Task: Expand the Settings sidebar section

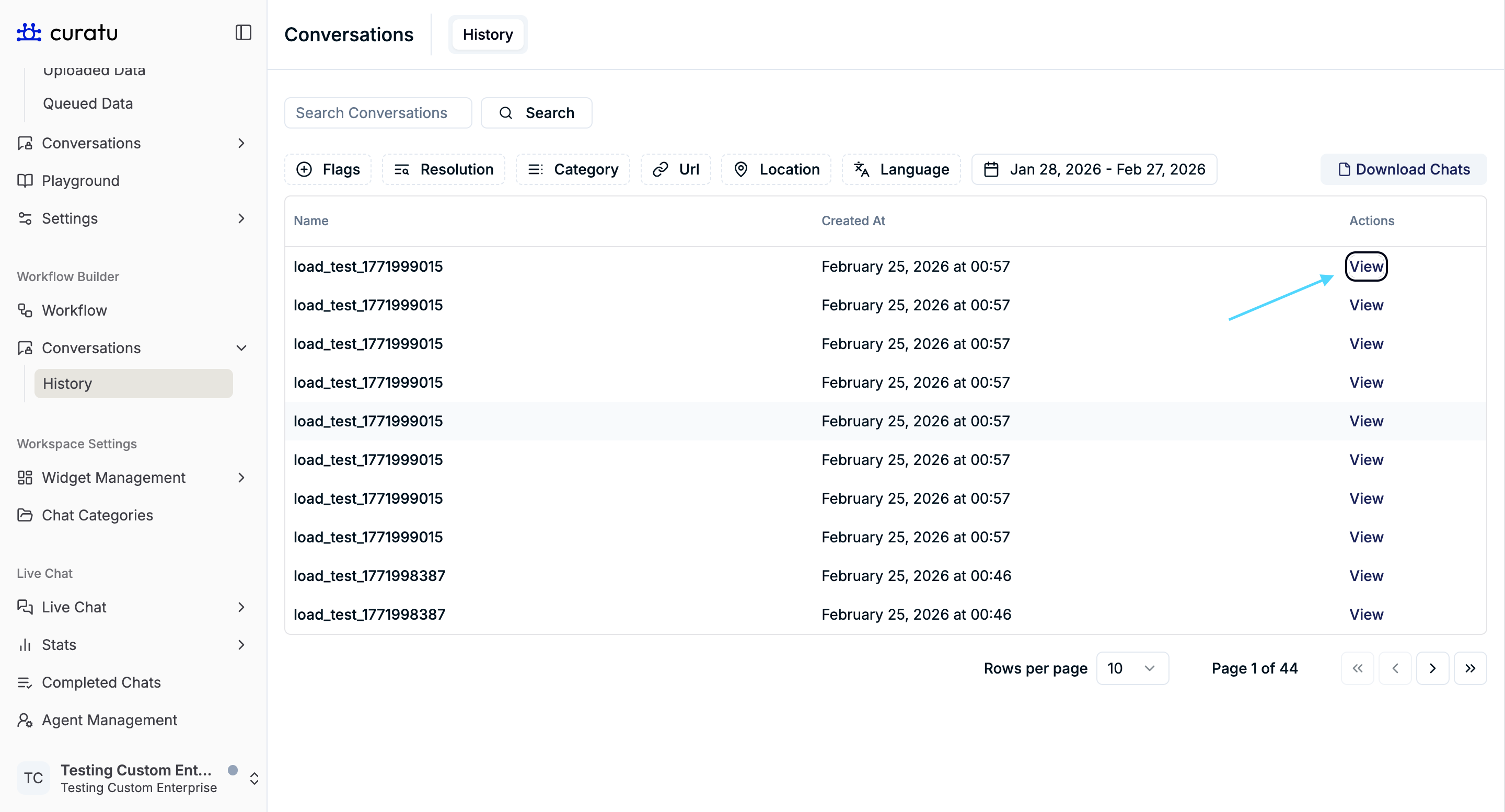Action: (241, 218)
